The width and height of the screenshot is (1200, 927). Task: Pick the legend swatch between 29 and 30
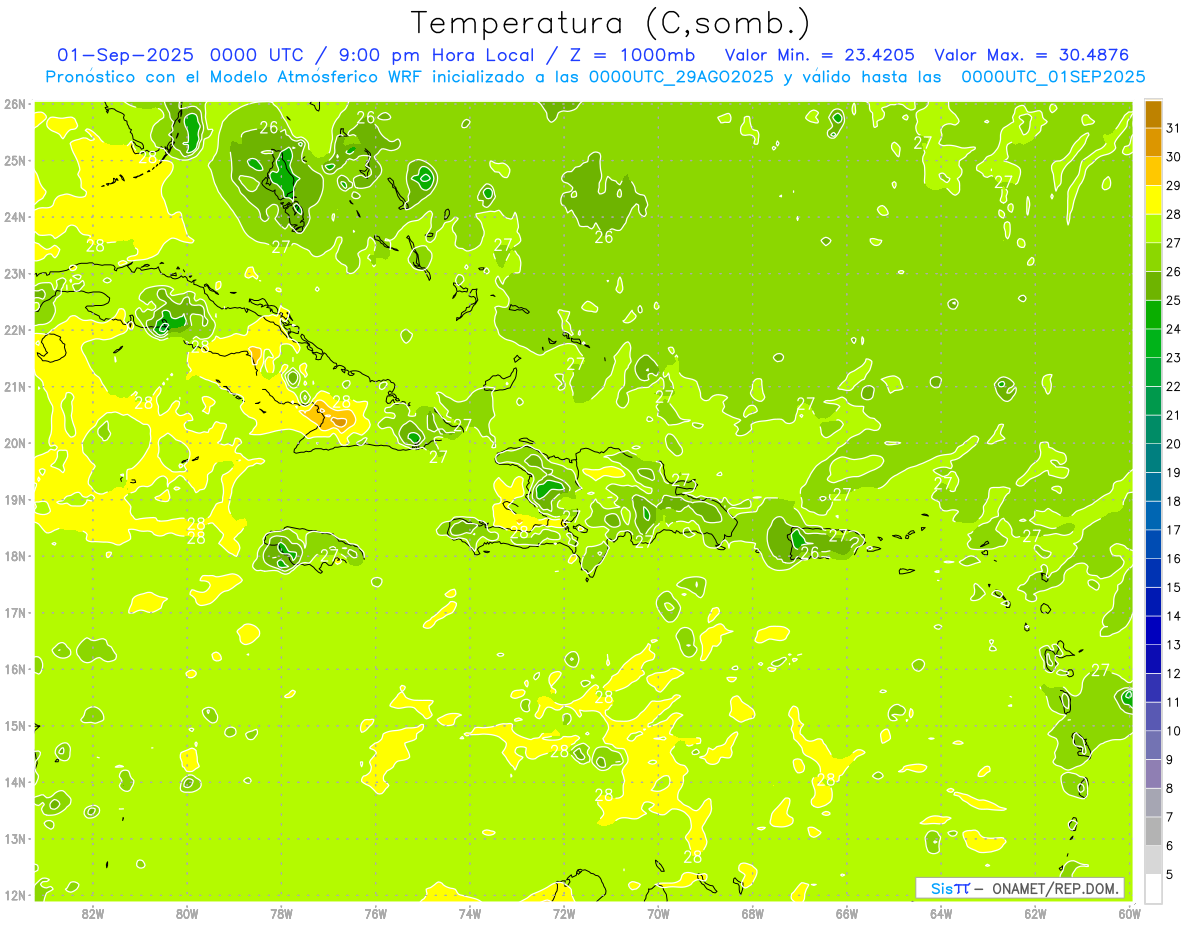(1154, 171)
